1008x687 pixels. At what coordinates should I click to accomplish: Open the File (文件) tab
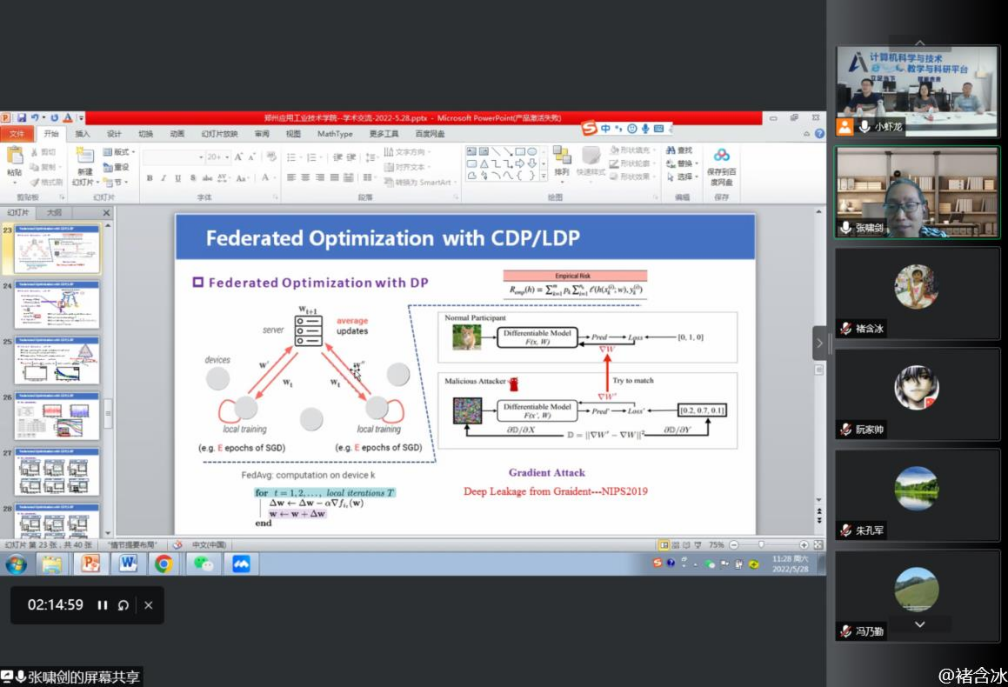pos(17,134)
